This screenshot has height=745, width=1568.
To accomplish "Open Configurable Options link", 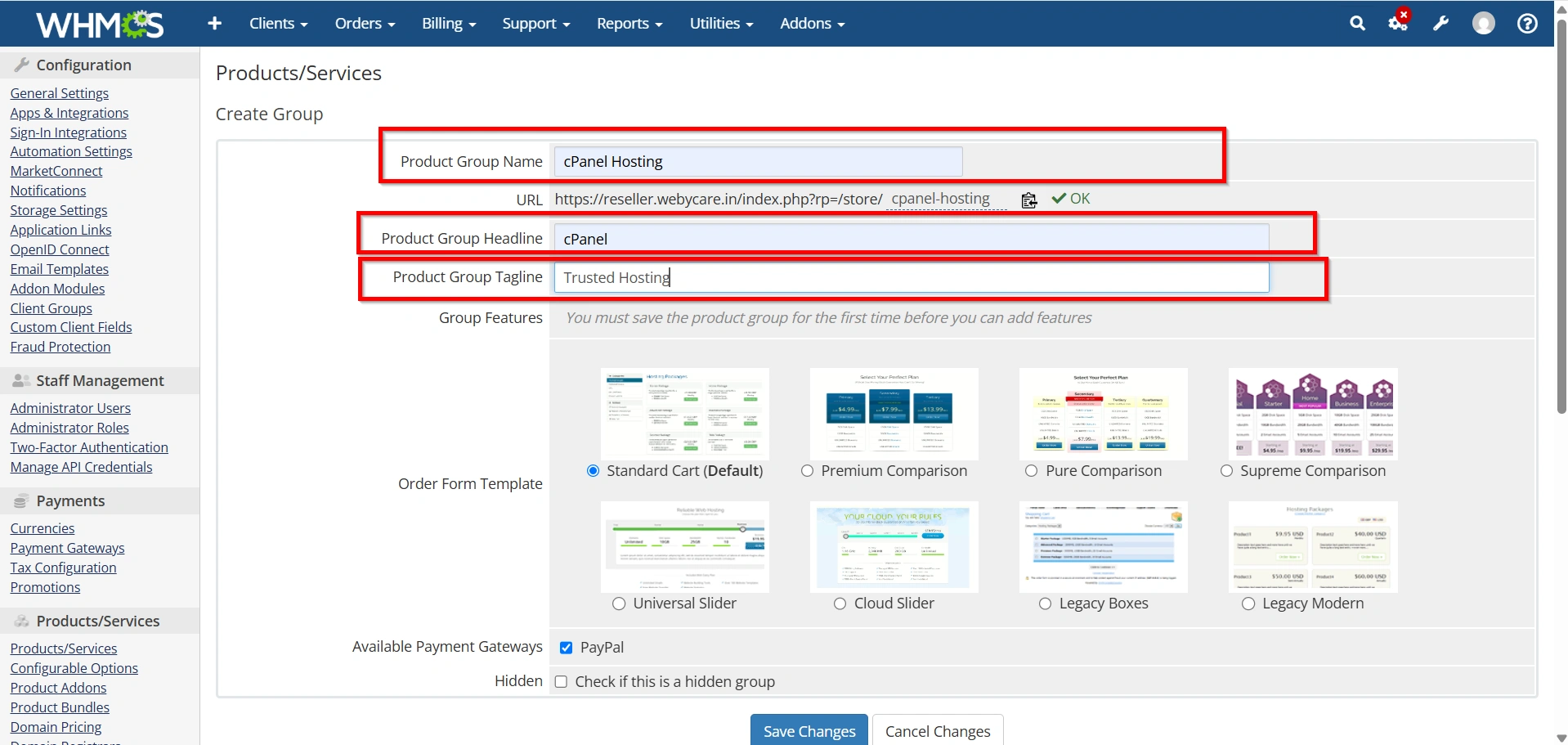I will coord(74,668).
